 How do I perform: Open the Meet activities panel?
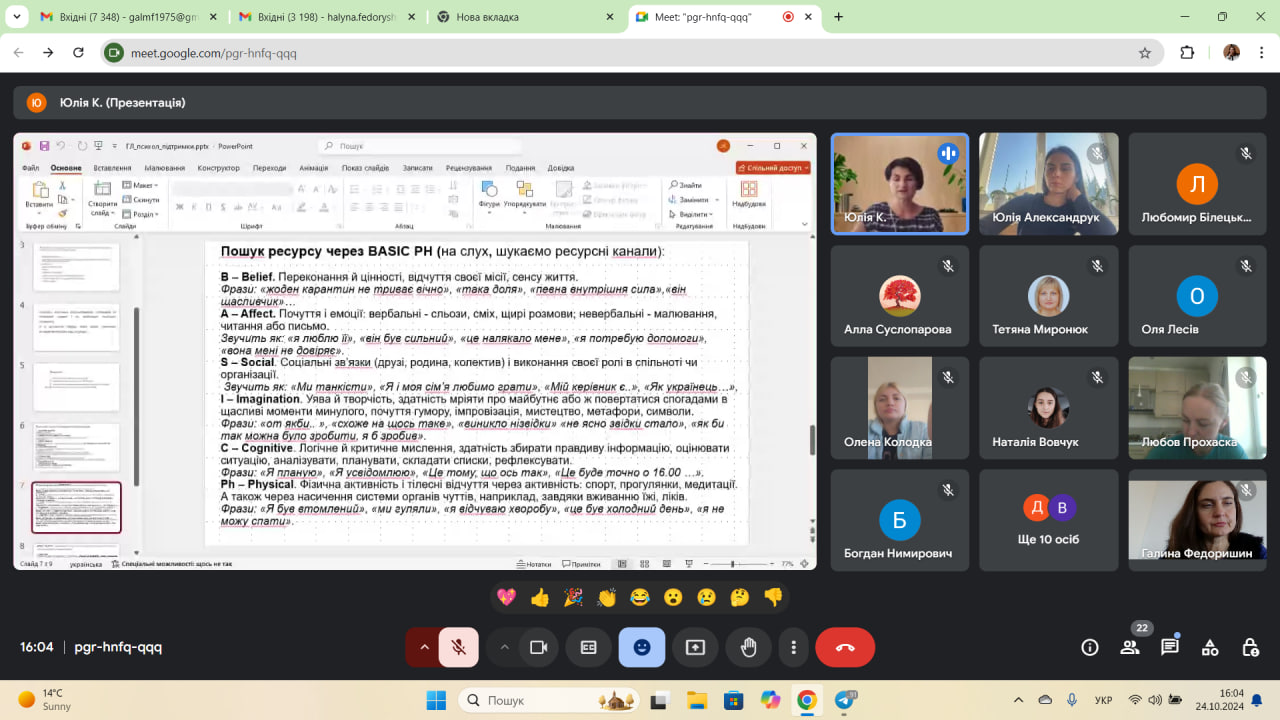point(1210,647)
